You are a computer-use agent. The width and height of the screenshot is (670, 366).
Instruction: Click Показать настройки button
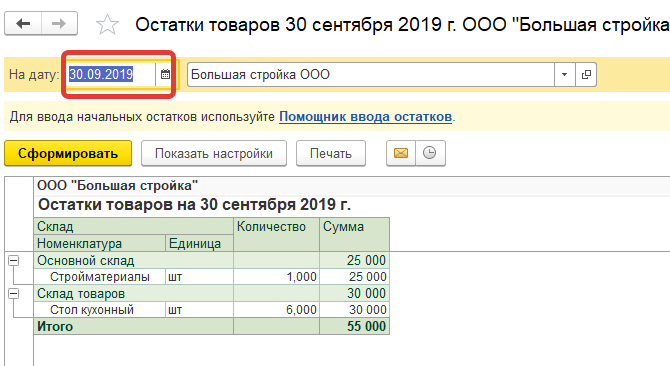click(214, 153)
